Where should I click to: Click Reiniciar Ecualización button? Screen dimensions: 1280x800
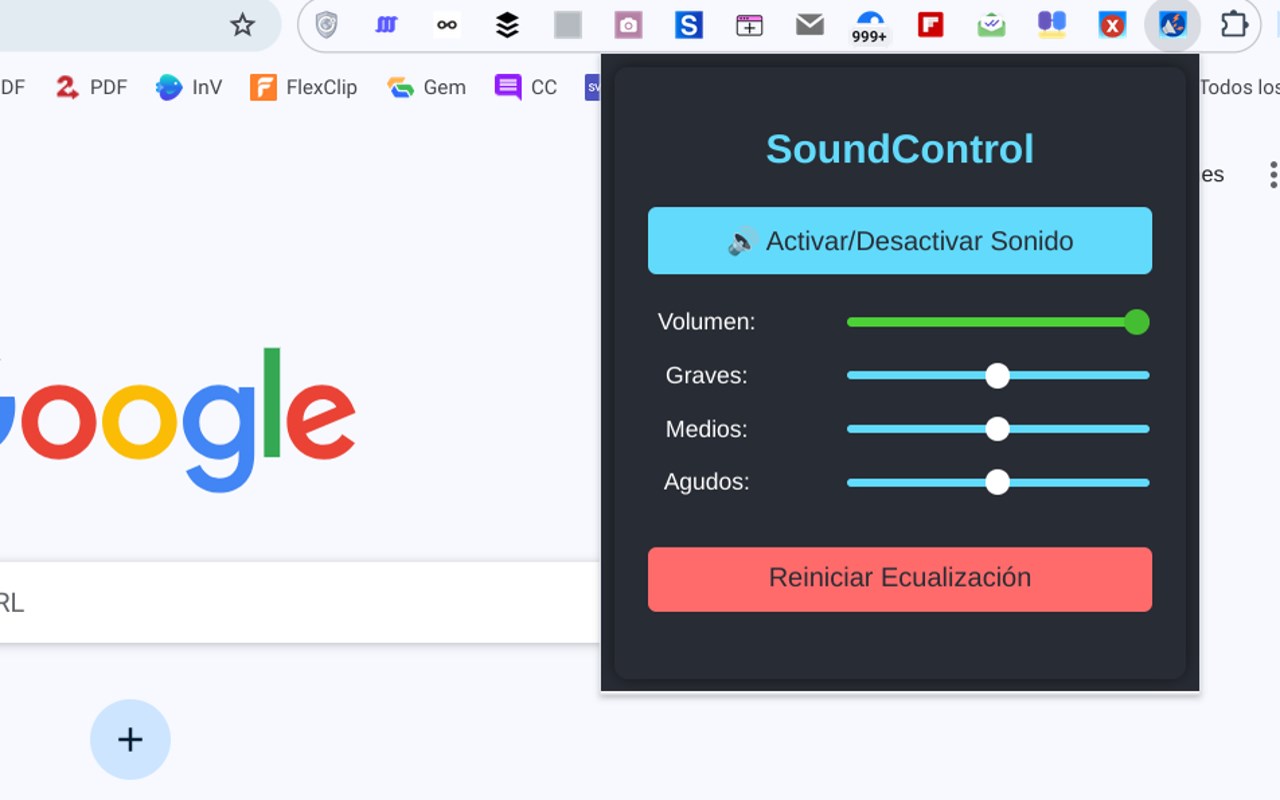click(900, 579)
